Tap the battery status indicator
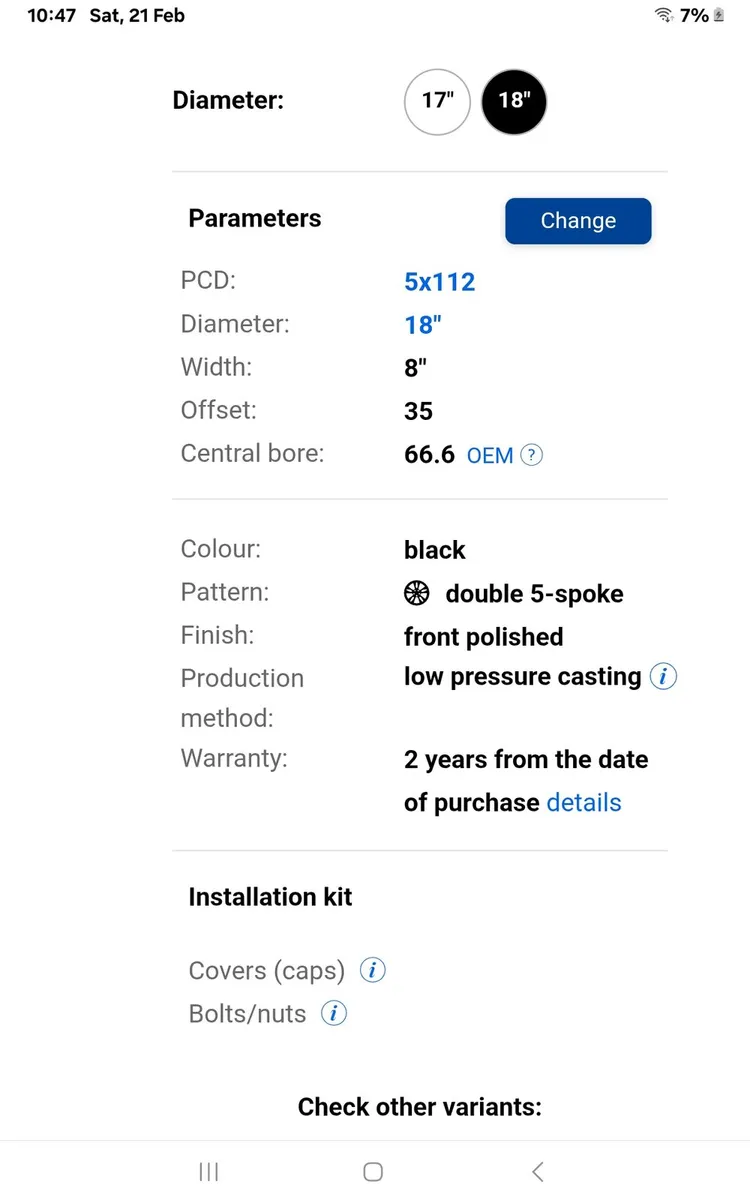The height and width of the screenshot is (1200, 750). pyautogui.click(x=718, y=15)
